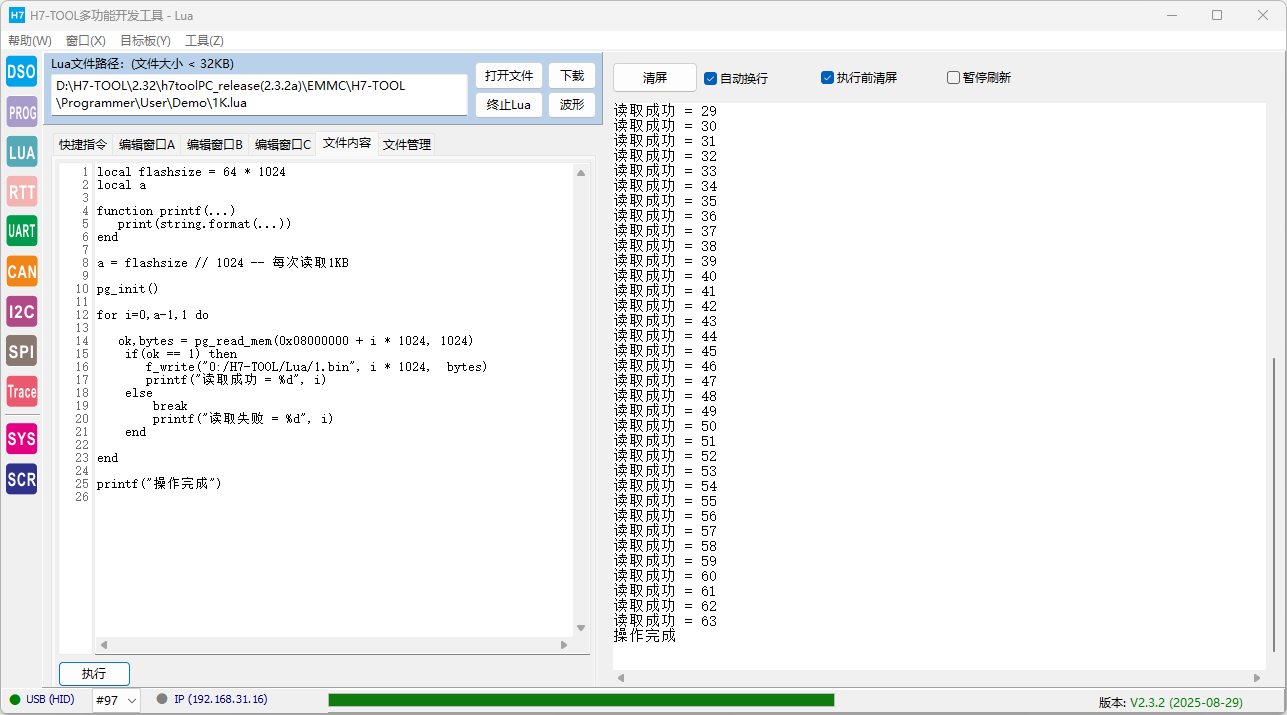This screenshot has height=715, width=1287.
Task: Click the IP (192.168.31.16) status text
Action: coord(221,700)
